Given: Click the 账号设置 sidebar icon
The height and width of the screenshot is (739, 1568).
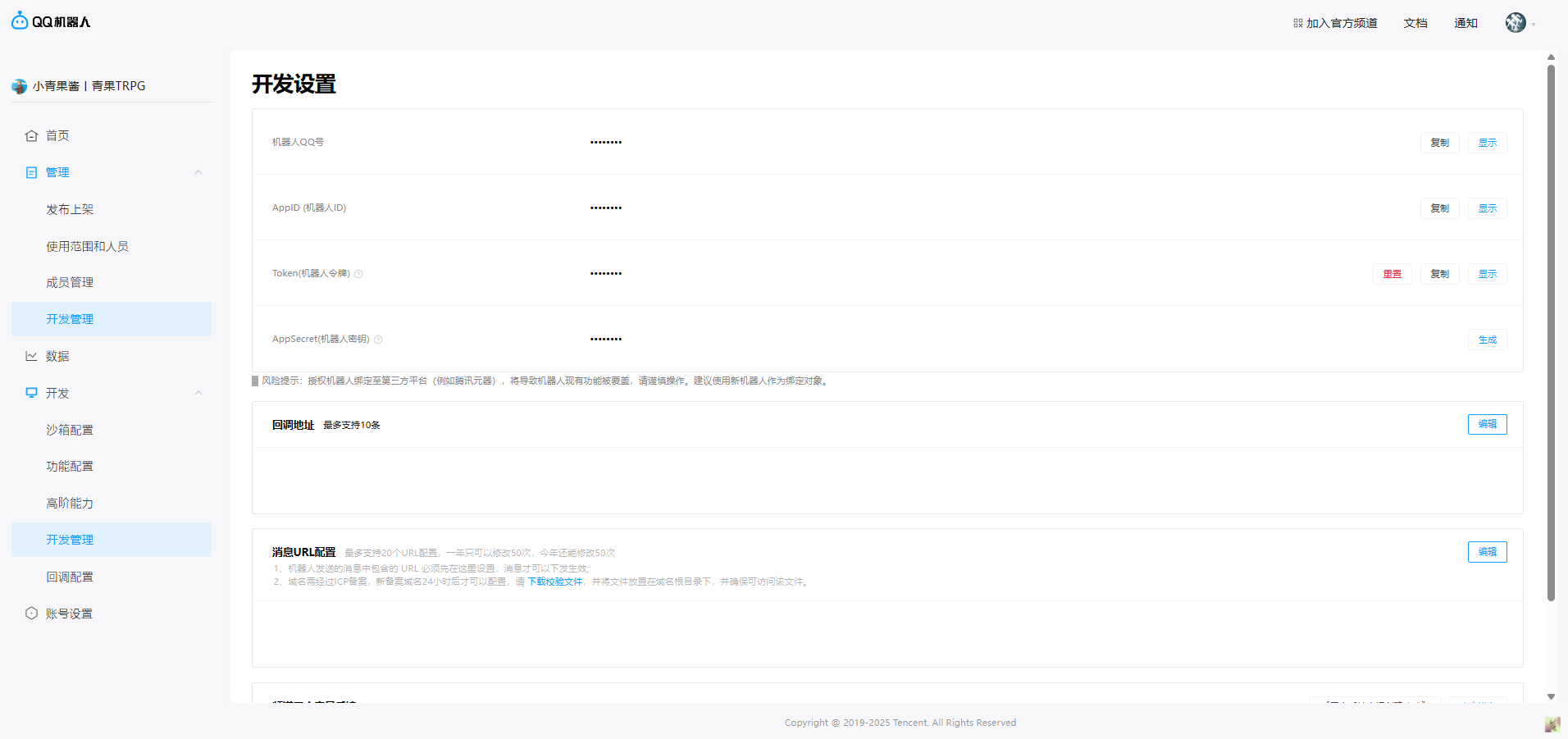Looking at the screenshot, I should pos(31,614).
